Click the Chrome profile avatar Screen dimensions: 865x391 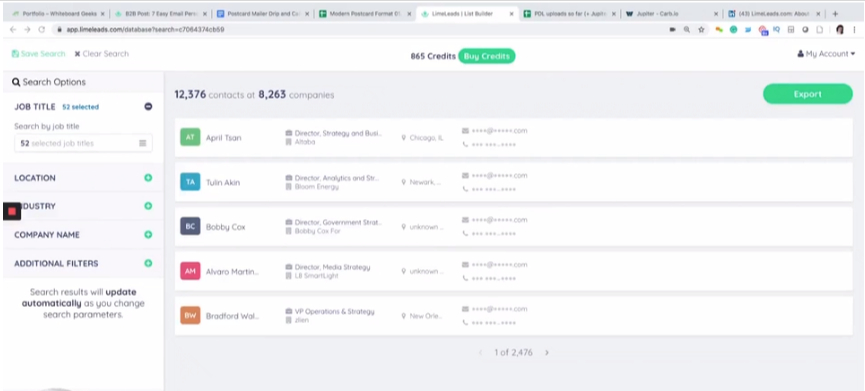point(840,30)
